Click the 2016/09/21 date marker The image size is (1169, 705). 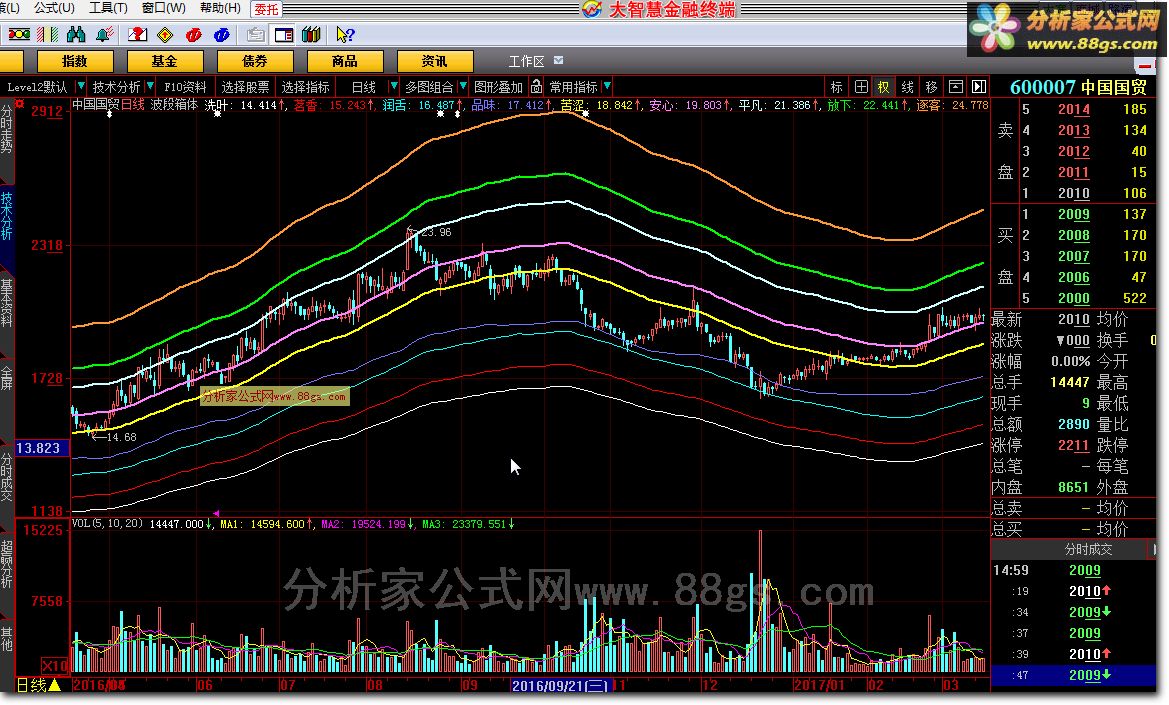pyautogui.click(x=560, y=685)
